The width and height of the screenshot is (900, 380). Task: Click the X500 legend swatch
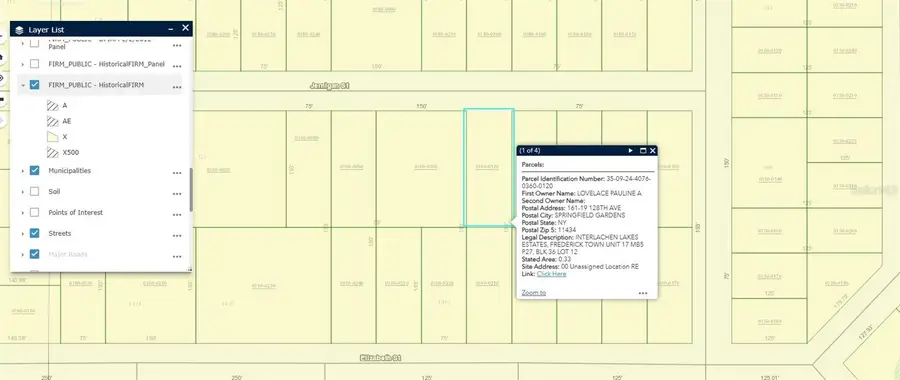[x=53, y=152]
